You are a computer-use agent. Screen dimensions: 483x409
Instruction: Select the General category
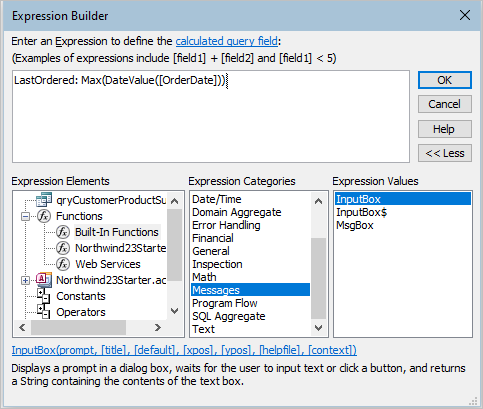(x=250, y=251)
